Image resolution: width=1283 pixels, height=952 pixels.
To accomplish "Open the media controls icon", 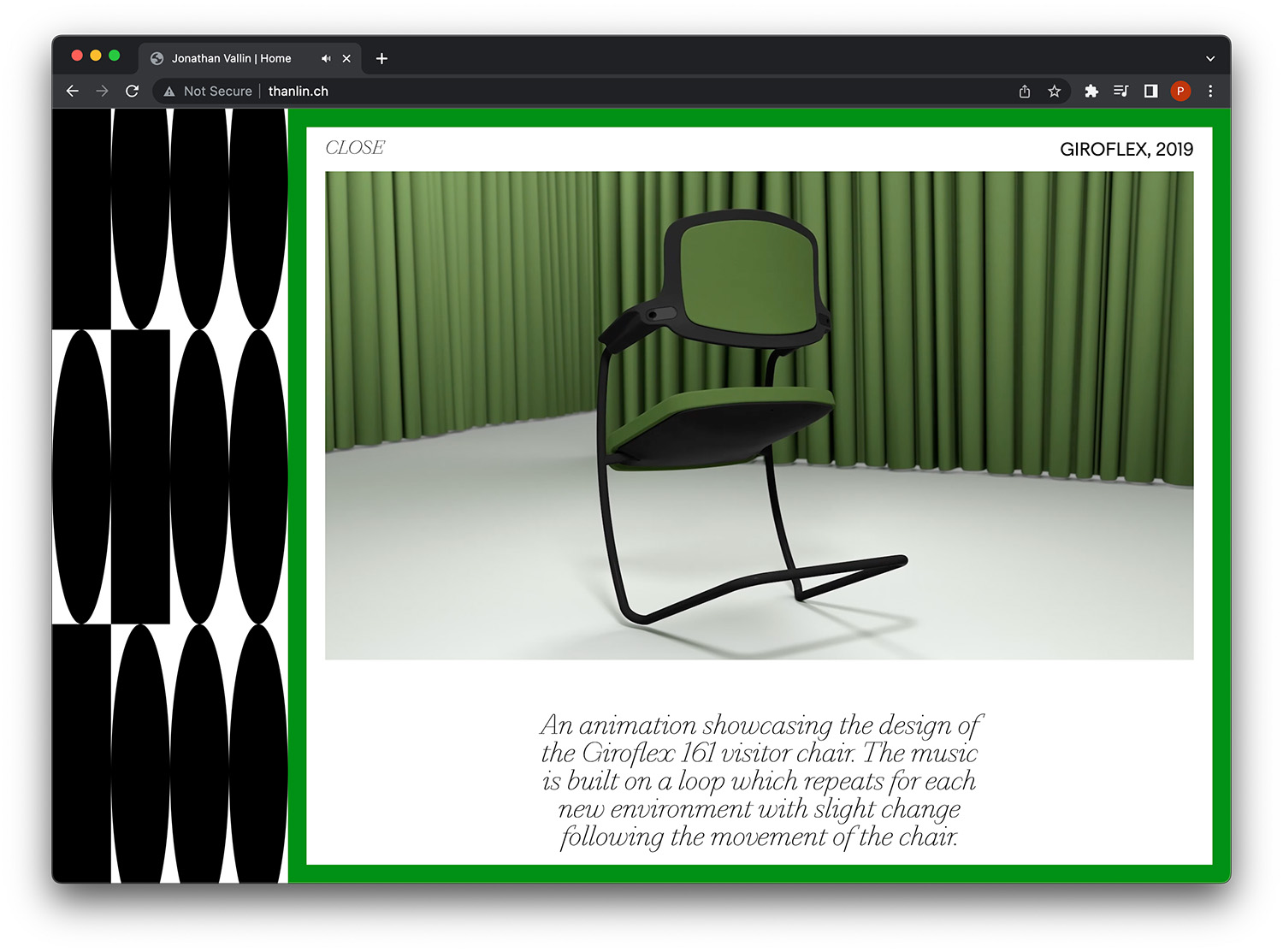I will pos(1120,91).
